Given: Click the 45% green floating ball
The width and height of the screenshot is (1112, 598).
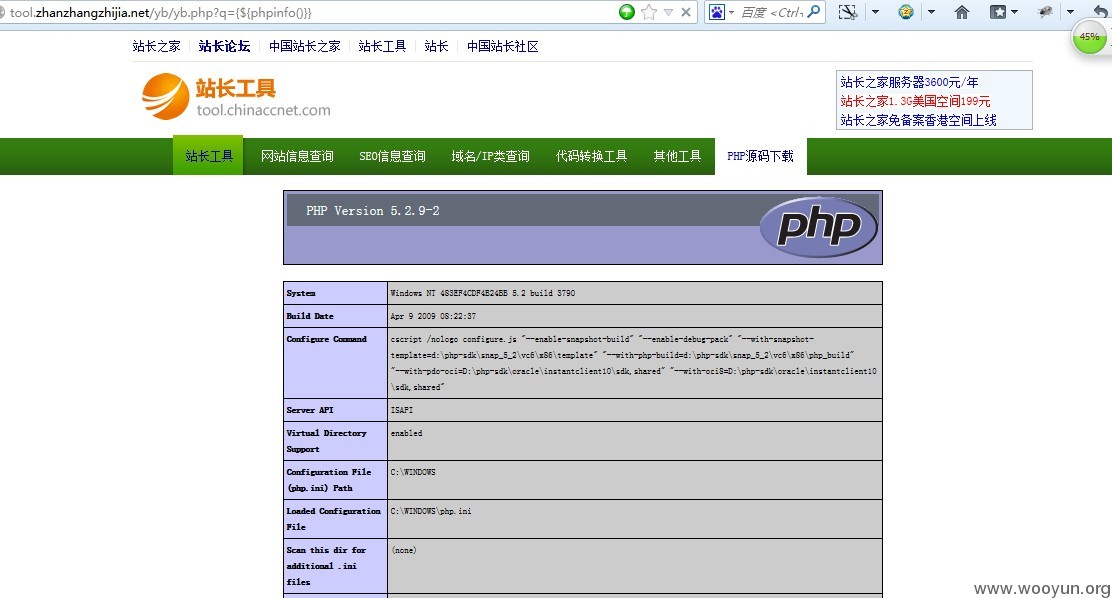Looking at the screenshot, I should click(1090, 37).
